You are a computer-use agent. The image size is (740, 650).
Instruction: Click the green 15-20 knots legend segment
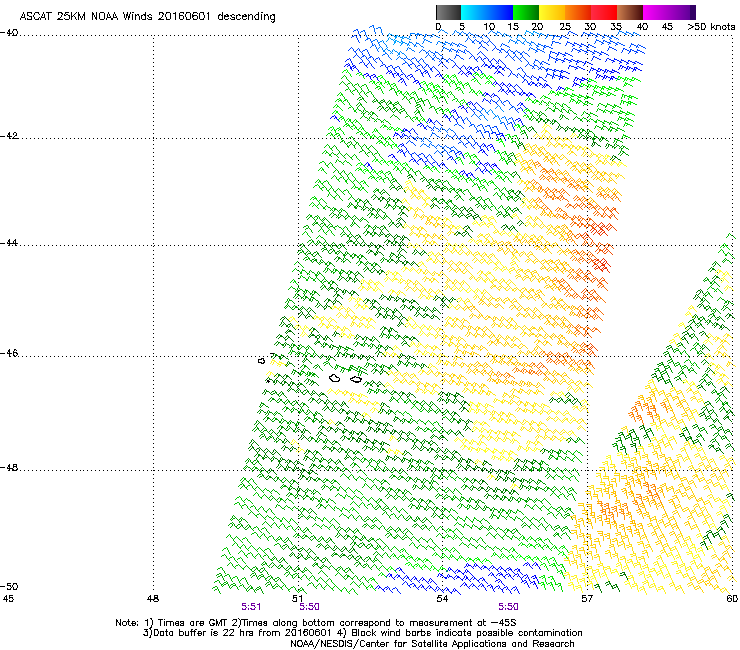click(x=526, y=12)
